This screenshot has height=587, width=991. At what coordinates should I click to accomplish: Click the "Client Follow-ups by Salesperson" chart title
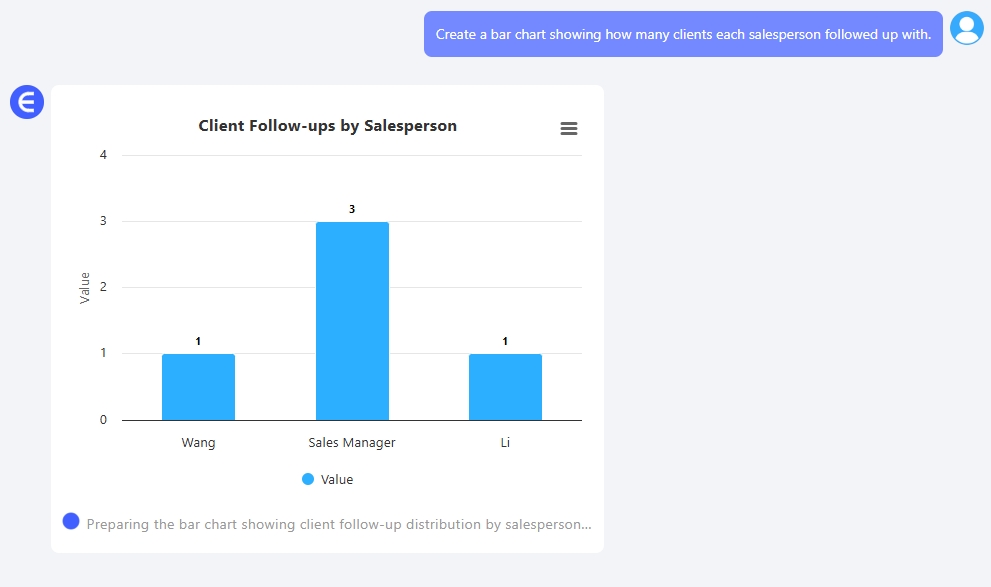(328, 126)
